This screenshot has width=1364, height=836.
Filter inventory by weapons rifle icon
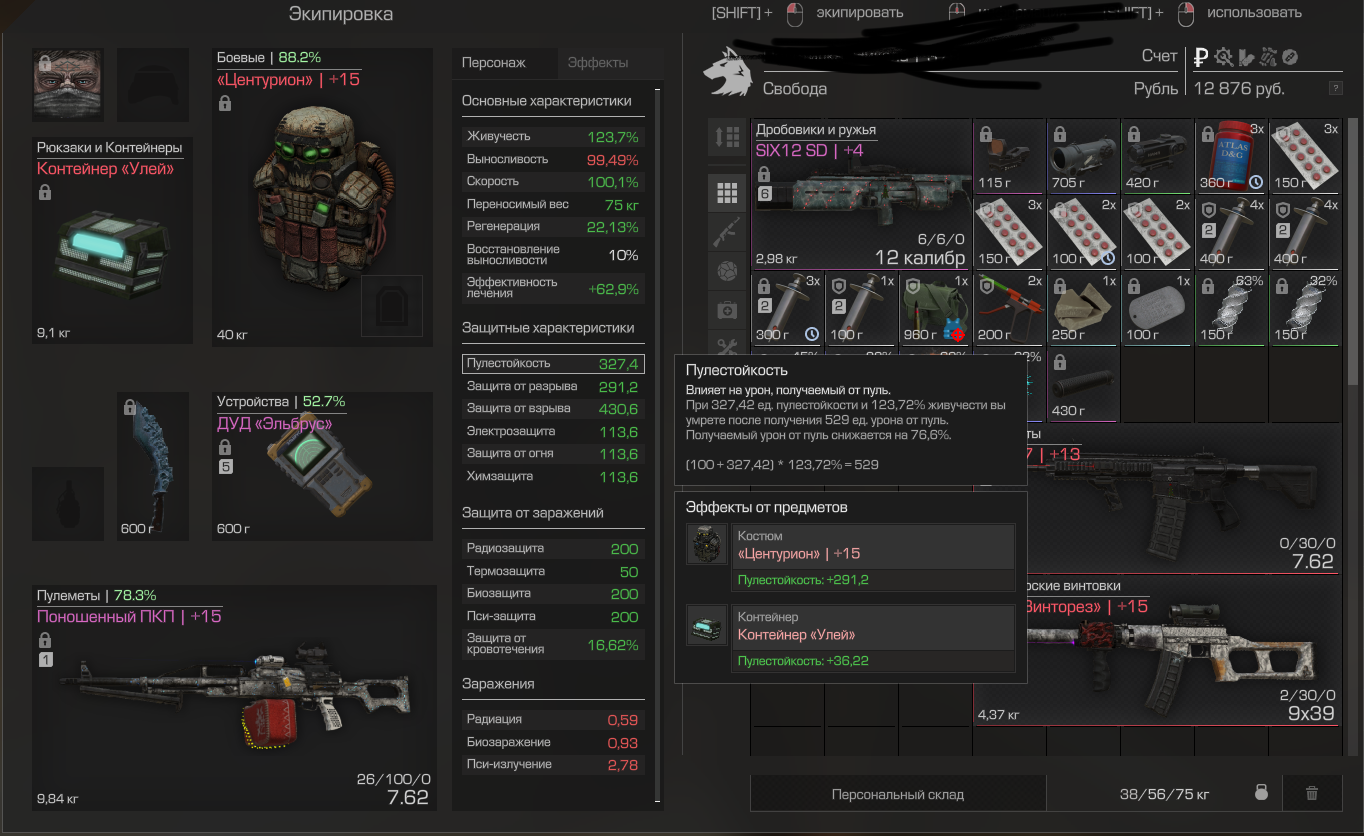click(x=727, y=232)
